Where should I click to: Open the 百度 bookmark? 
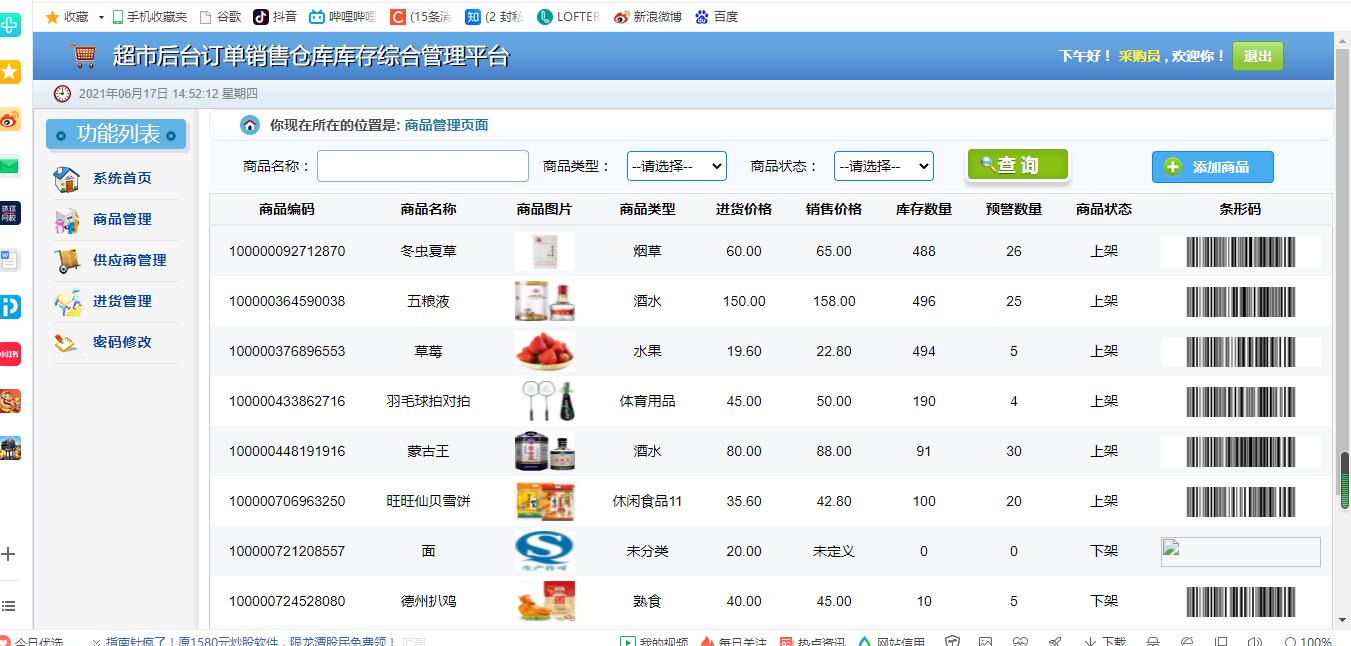click(x=716, y=17)
